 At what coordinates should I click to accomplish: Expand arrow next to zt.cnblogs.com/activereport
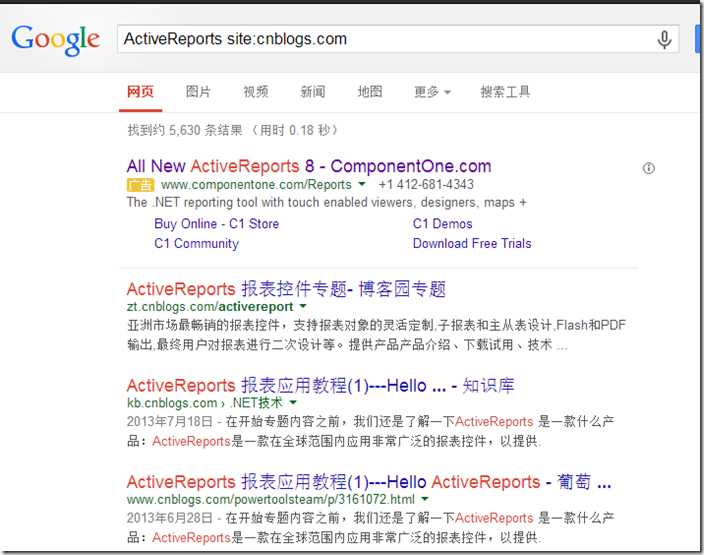(303, 306)
